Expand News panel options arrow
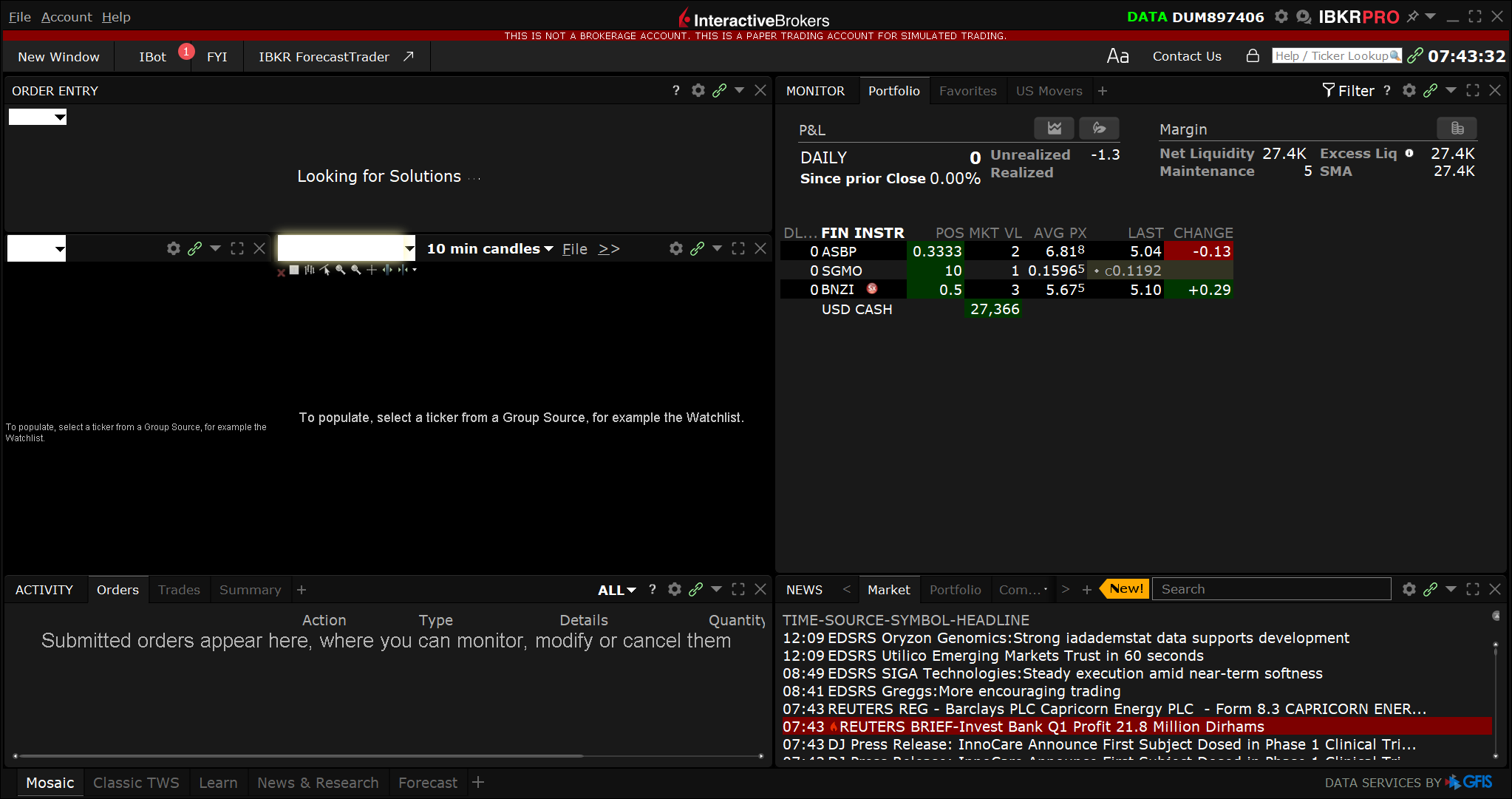This screenshot has height=799, width=1512. click(1451, 589)
